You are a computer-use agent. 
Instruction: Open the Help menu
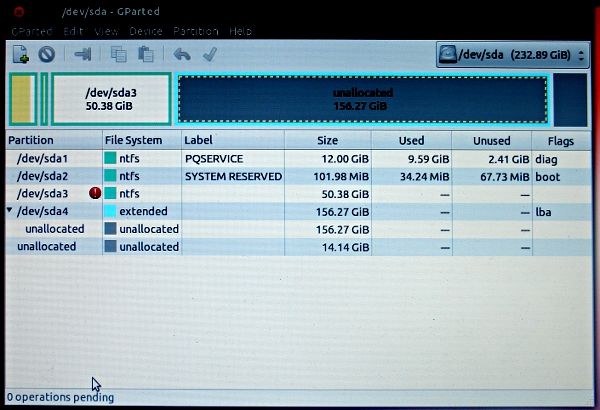[x=240, y=31]
